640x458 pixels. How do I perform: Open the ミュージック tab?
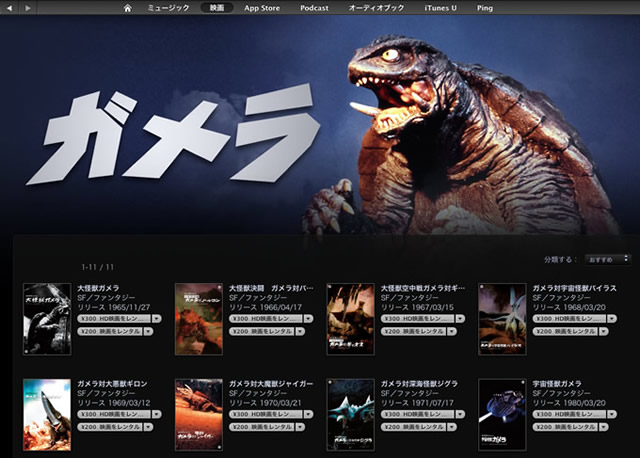(x=168, y=8)
